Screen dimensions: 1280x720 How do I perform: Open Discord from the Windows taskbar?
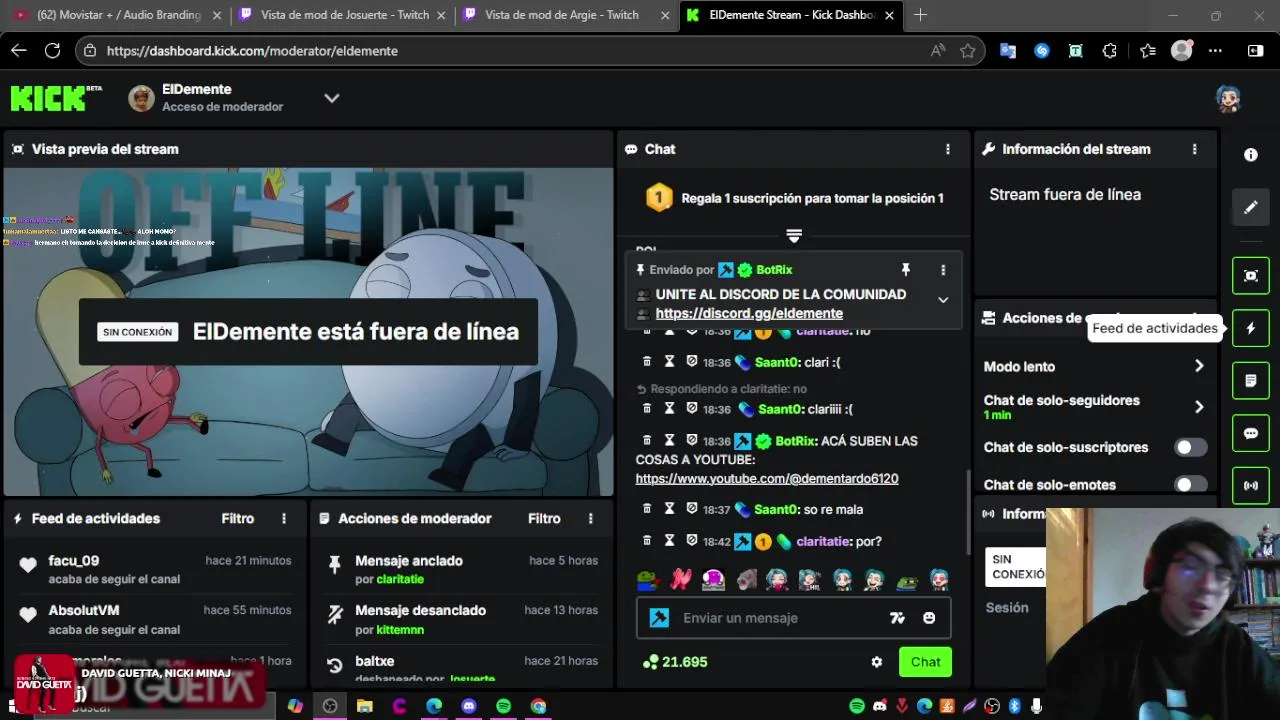click(469, 706)
